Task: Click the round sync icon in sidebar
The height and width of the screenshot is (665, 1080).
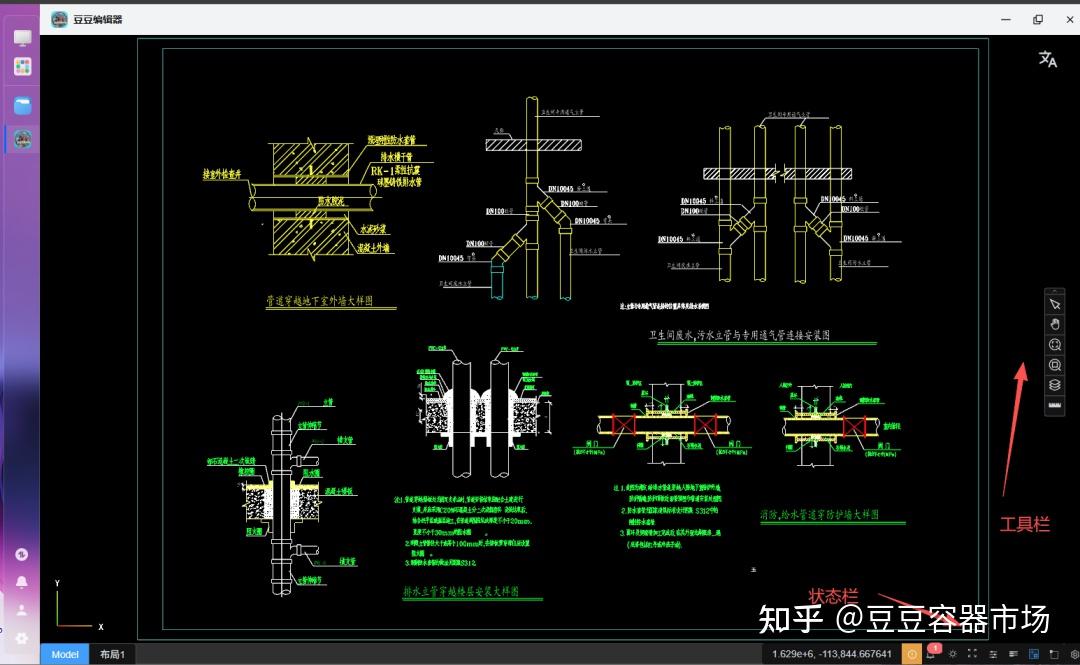Action: (x=21, y=554)
